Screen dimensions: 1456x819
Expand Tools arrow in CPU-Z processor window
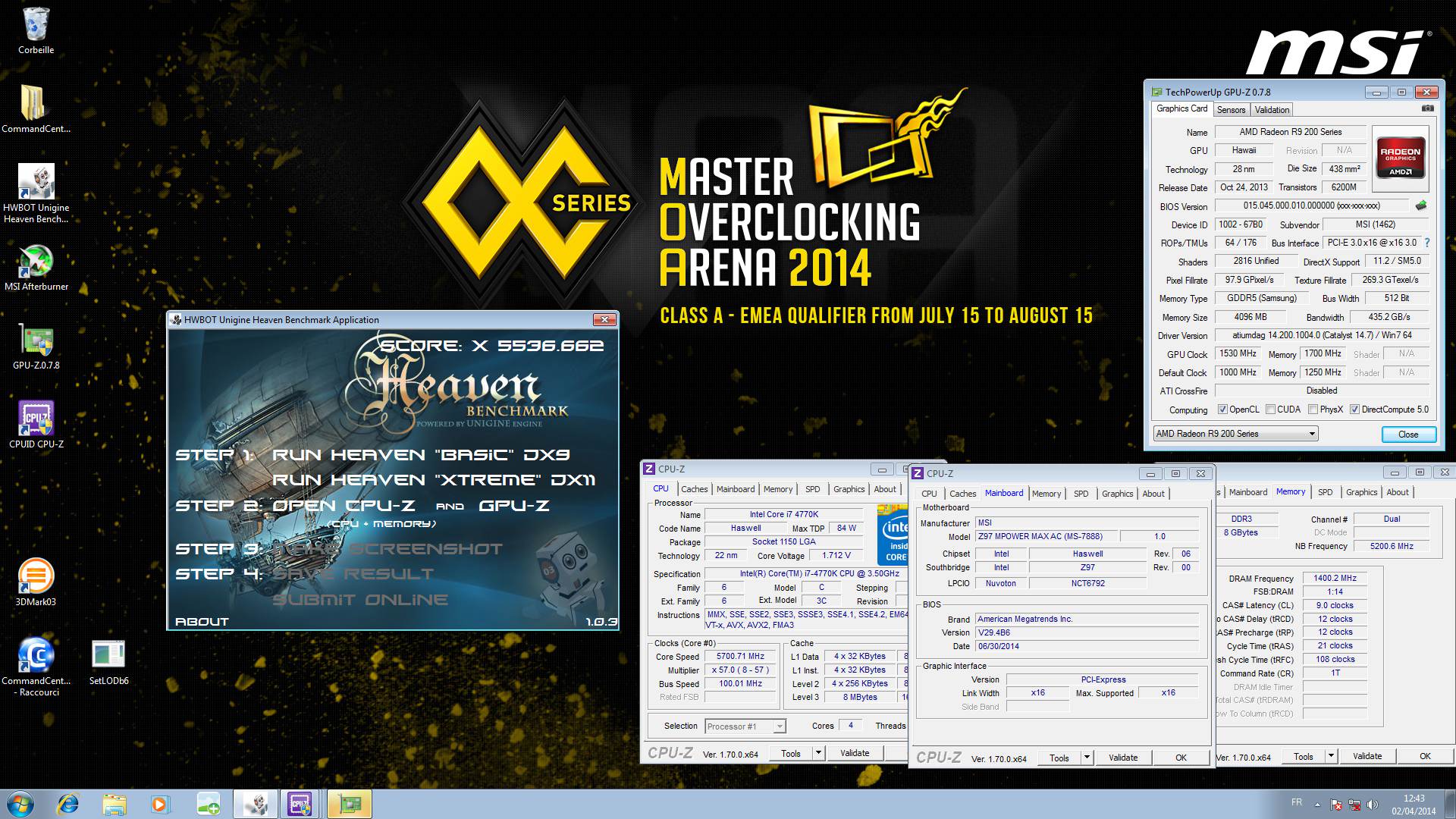[x=818, y=753]
